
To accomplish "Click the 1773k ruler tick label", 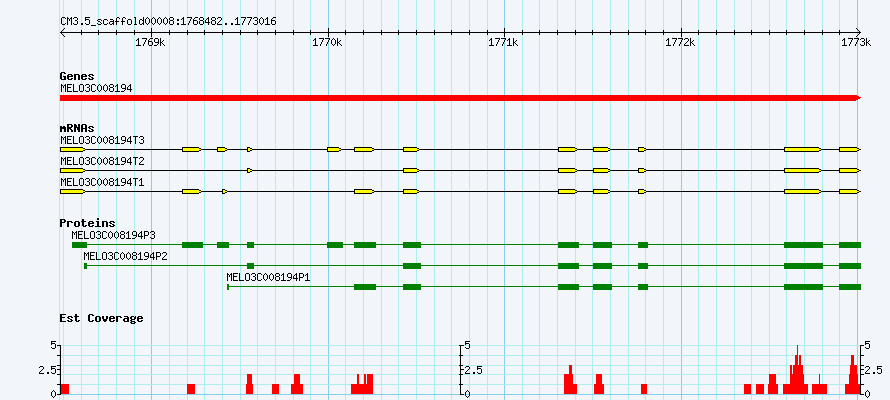I will (856, 43).
